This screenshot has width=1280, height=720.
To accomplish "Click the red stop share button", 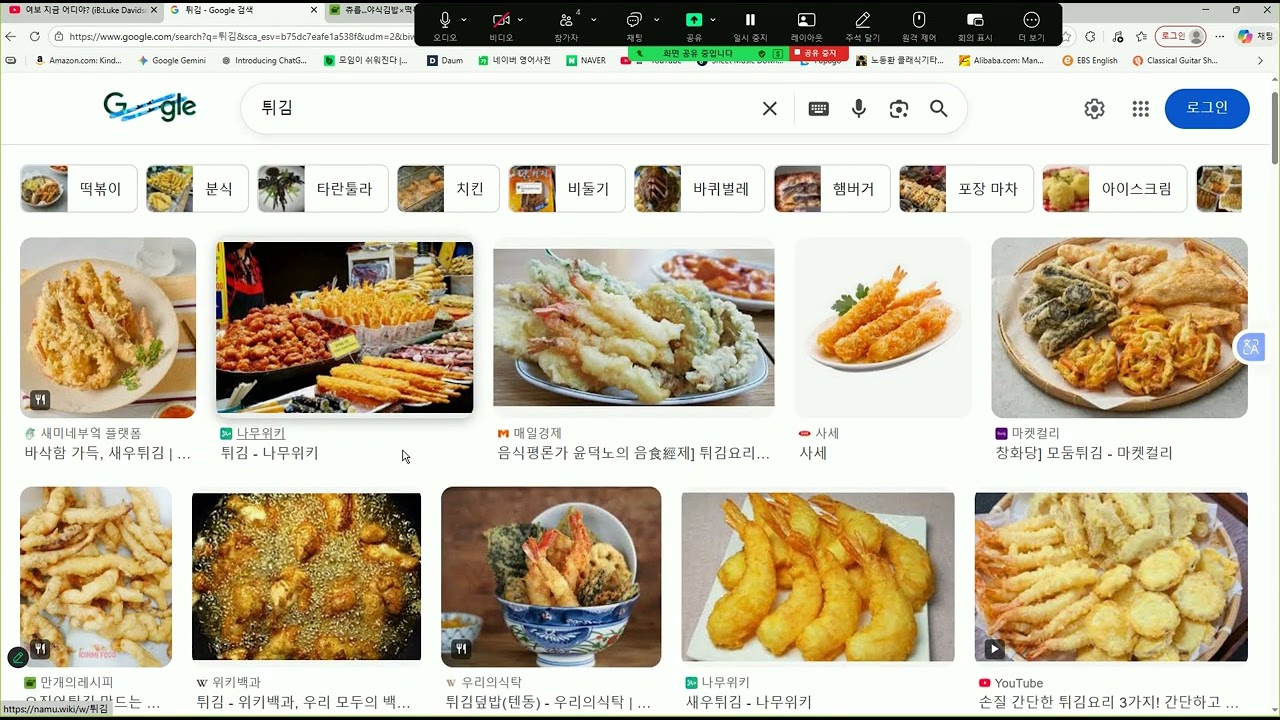I will [x=819, y=53].
